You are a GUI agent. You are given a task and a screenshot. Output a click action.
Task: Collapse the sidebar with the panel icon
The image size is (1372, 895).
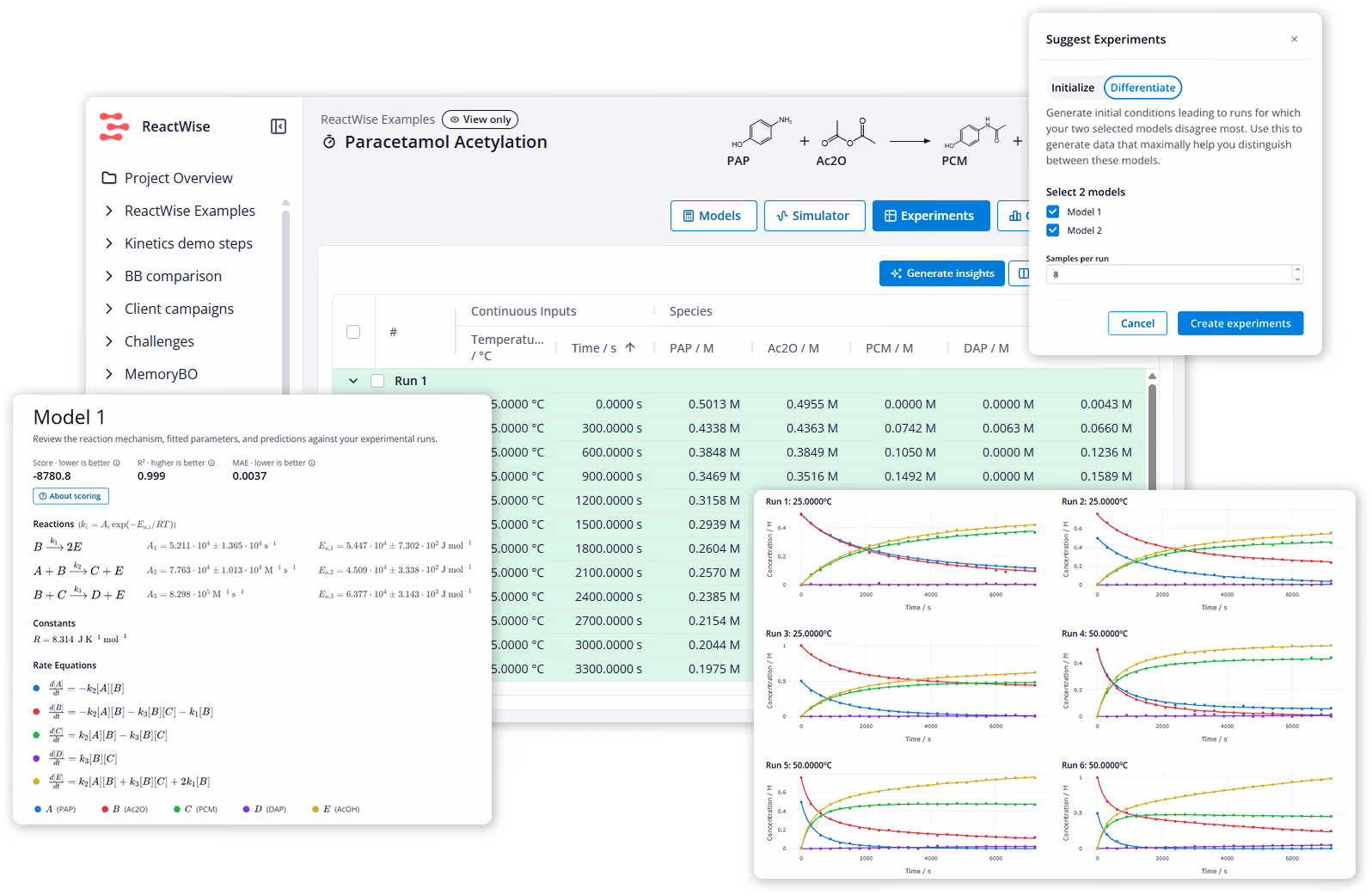279,126
